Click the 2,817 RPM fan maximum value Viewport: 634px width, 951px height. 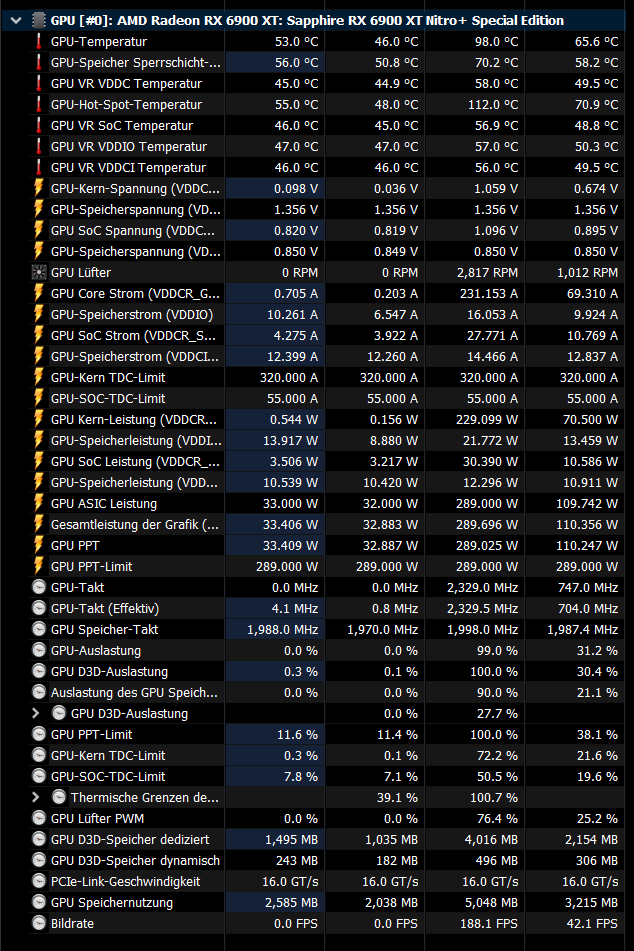point(487,272)
